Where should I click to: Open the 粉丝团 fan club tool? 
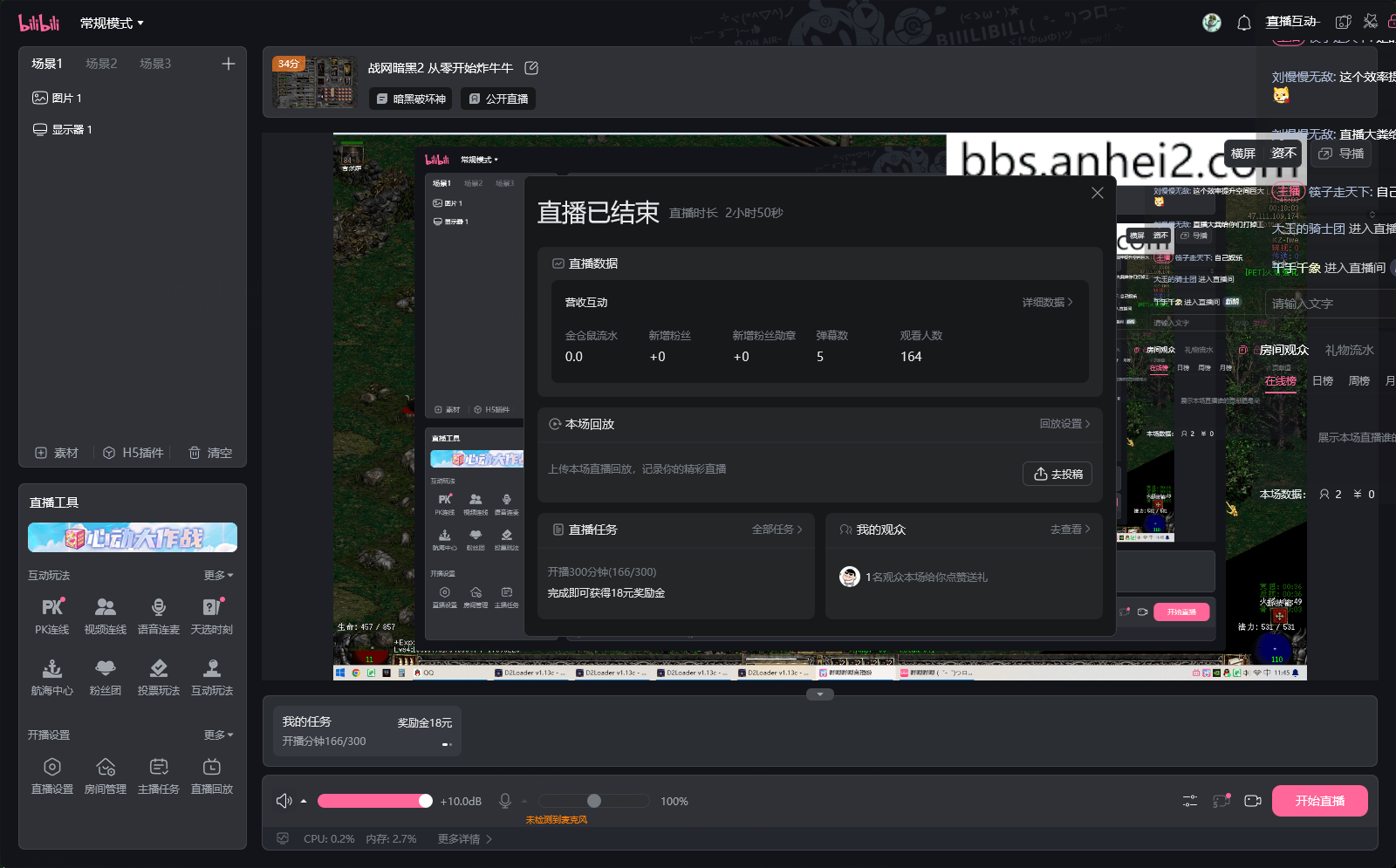106,677
